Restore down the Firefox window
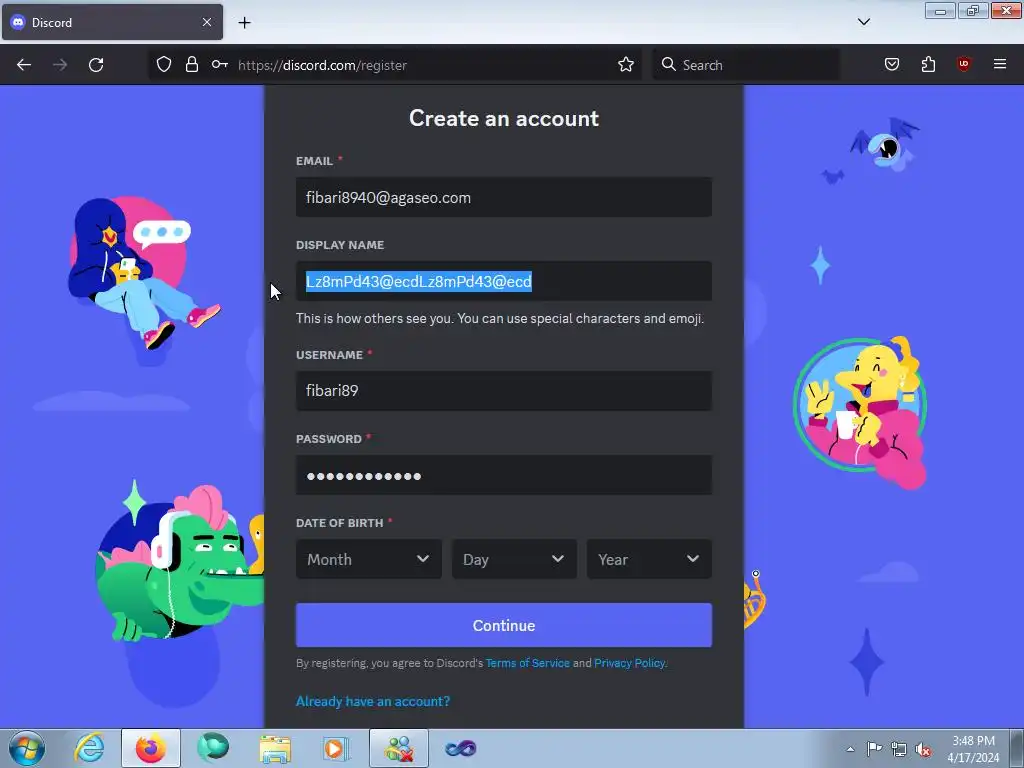1024x768 pixels. [x=972, y=10]
